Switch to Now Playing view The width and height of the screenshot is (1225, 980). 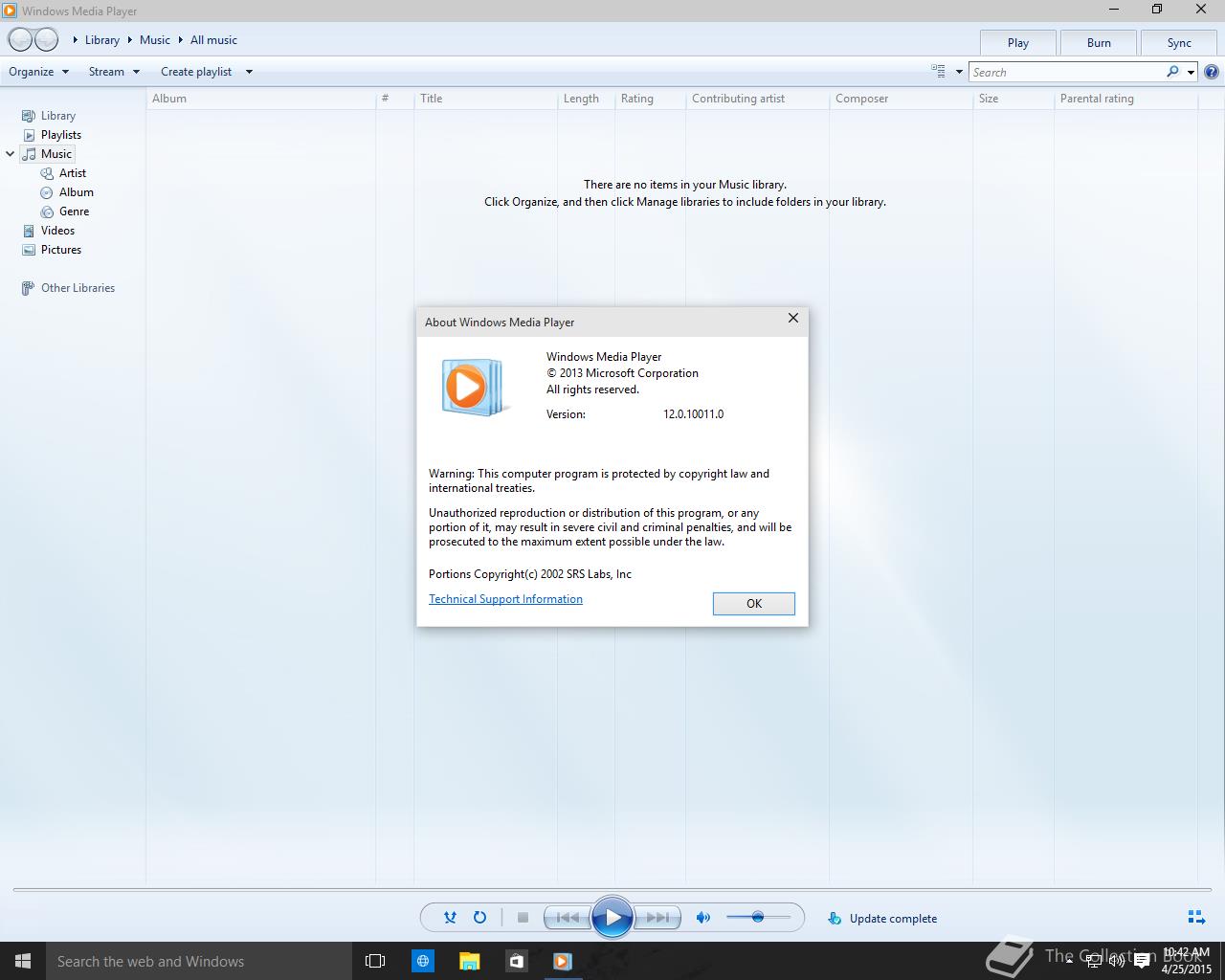(x=1196, y=918)
